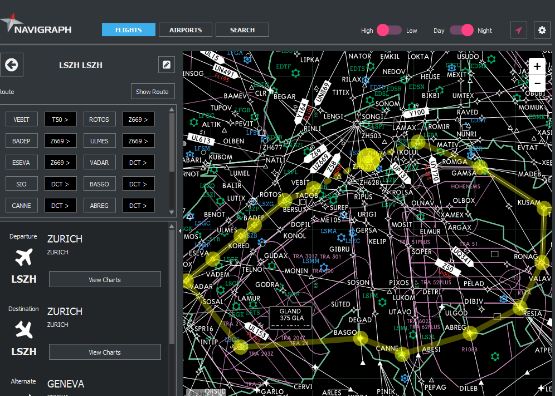Select the BASGO waypoint chip
This screenshot has width=555, height=396.
pyautogui.click(x=99, y=184)
